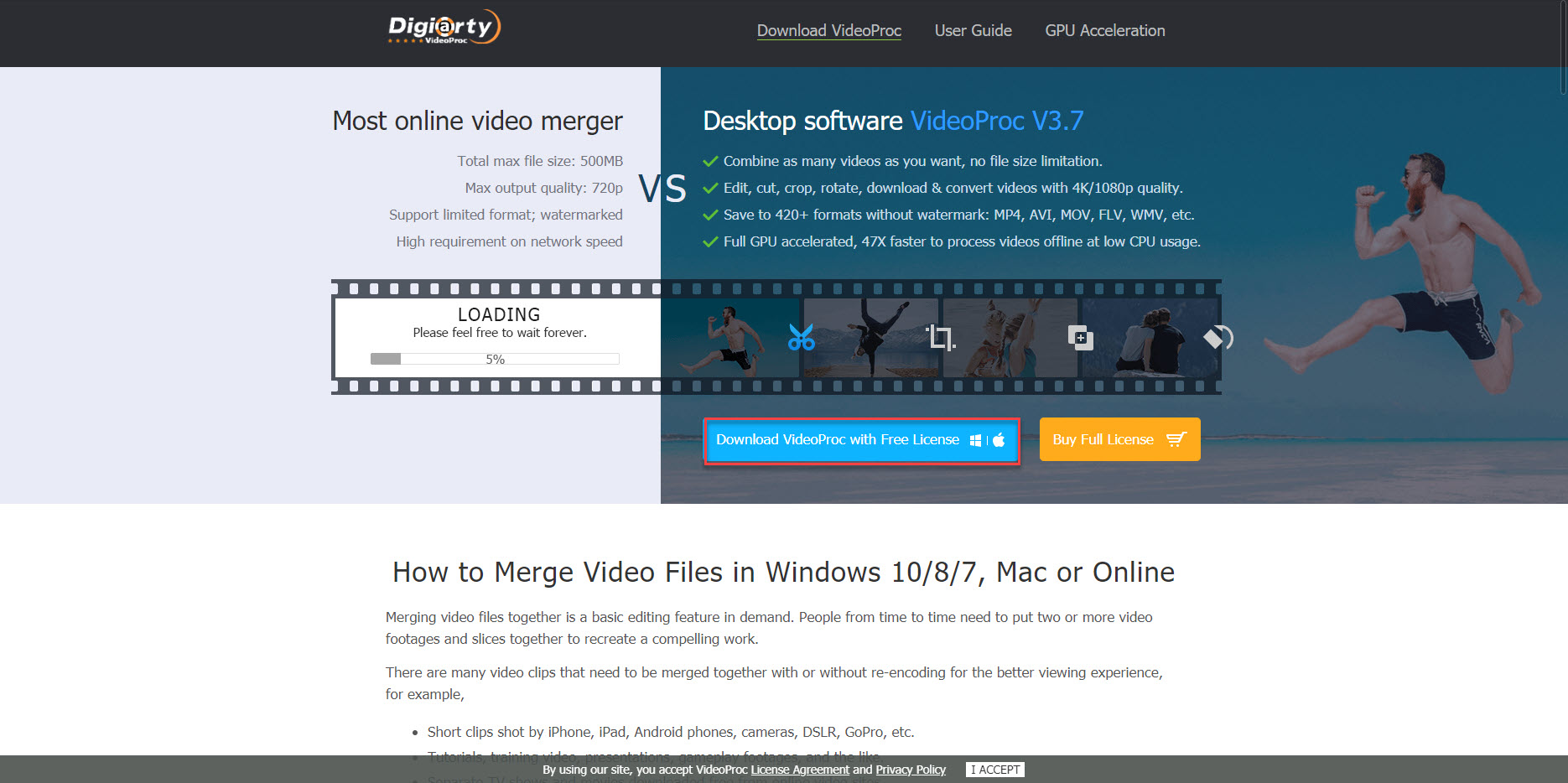Click the Buy Full License button
1568x783 pixels.
tap(1119, 439)
